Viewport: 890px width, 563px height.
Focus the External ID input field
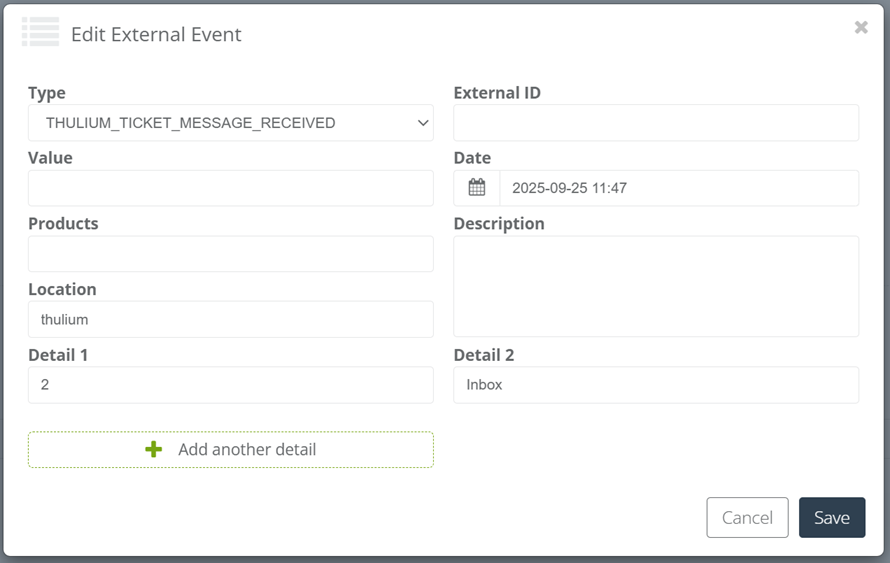[x=655, y=123]
